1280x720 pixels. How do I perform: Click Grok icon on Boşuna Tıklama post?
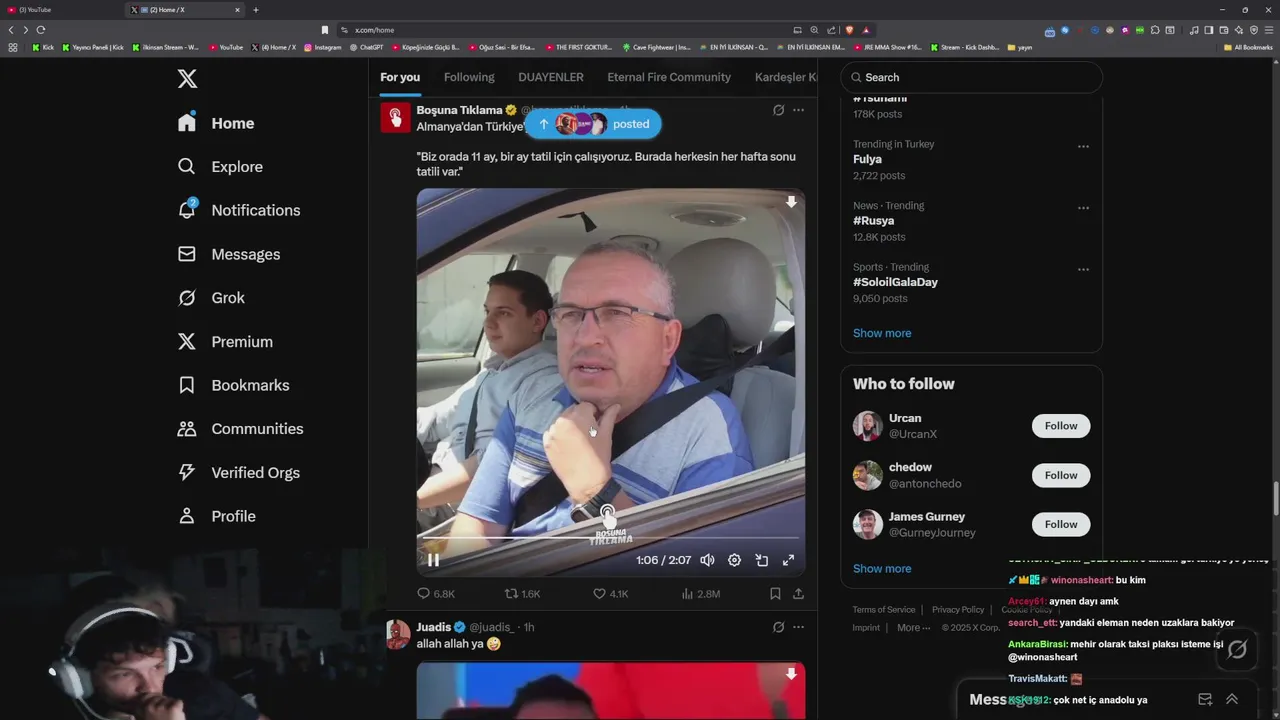778,110
